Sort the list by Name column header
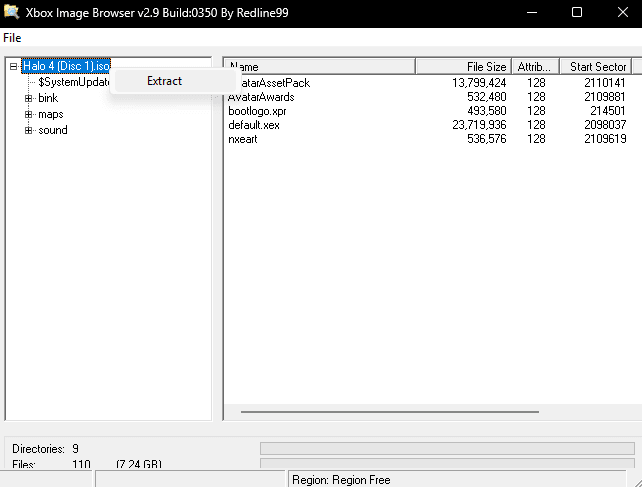This screenshot has width=642, height=487. click(319, 66)
